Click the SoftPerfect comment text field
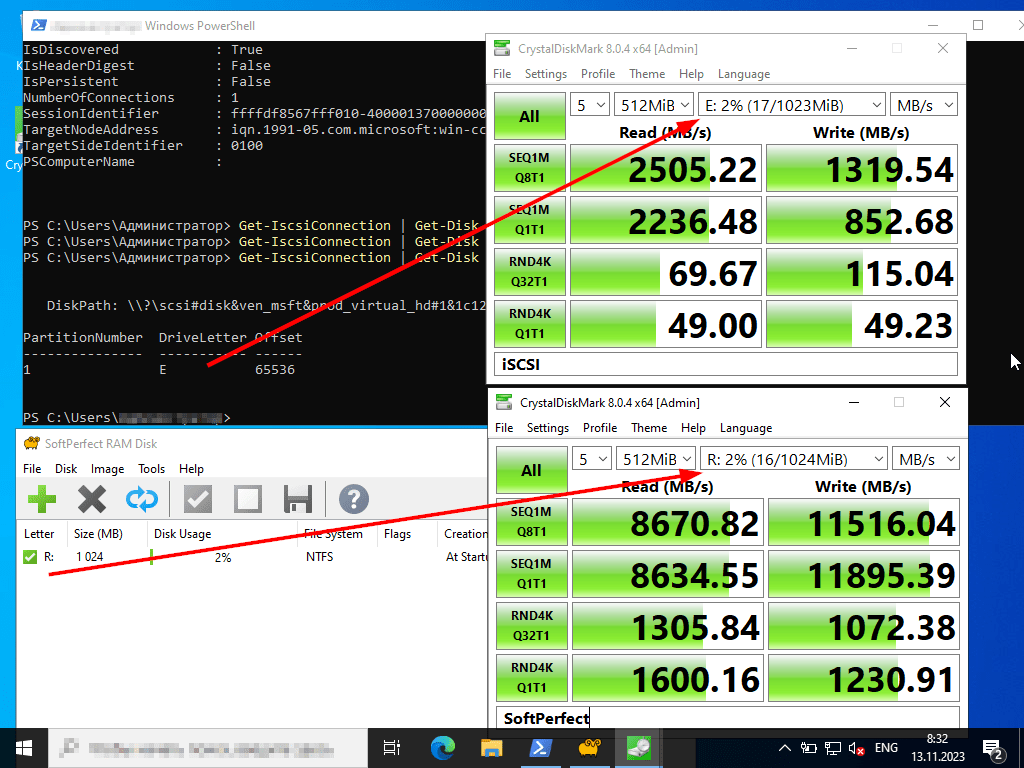This screenshot has height=768, width=1024. click(x=728, y=718)
